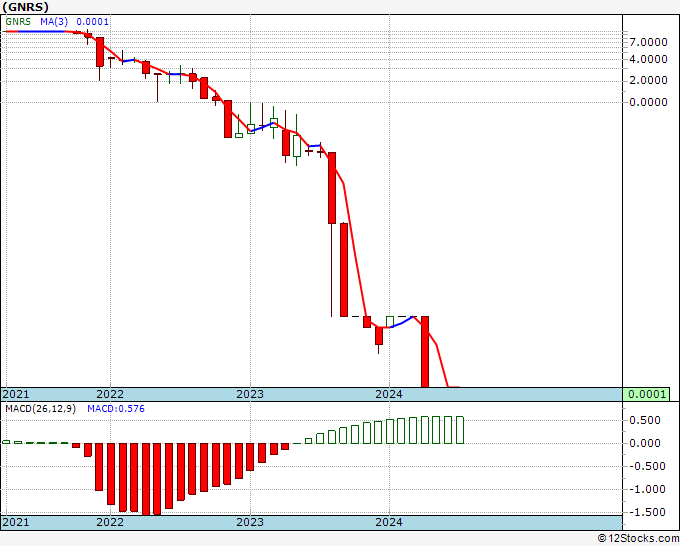Click the green candlestick at start of 2024

coord(390,322)
